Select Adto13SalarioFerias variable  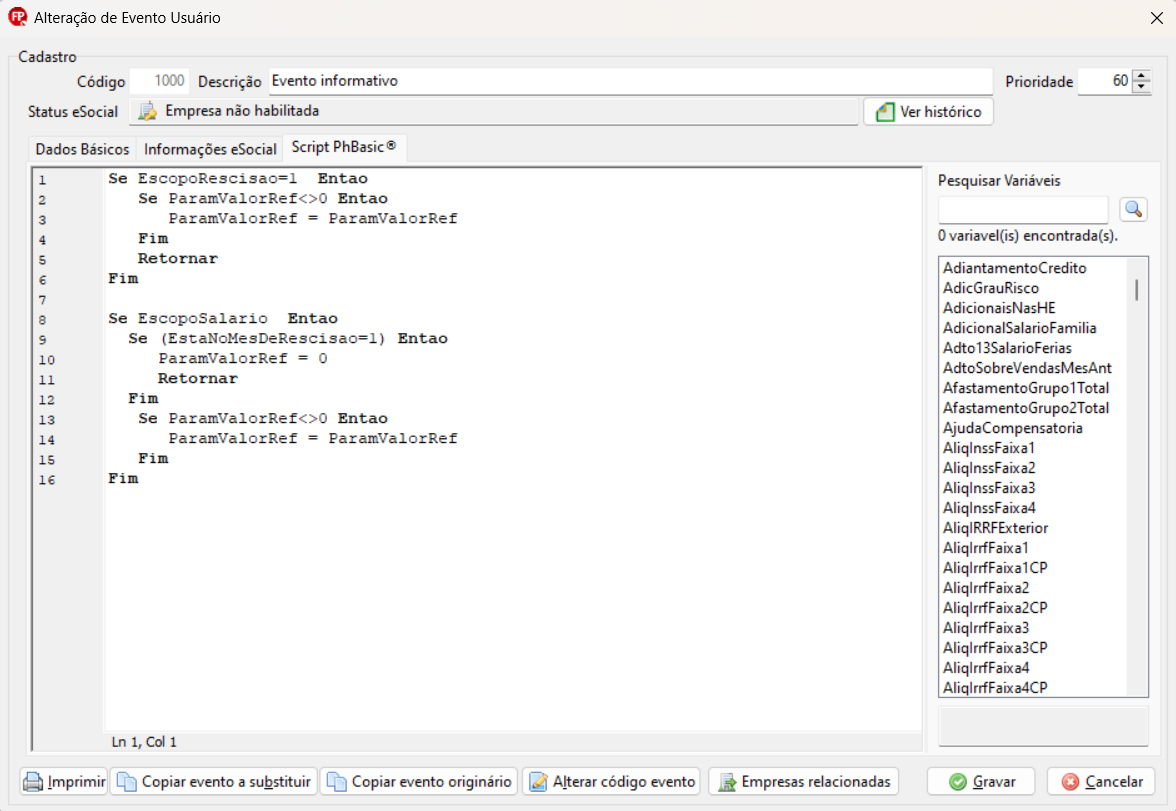[x=1007, y=348]
